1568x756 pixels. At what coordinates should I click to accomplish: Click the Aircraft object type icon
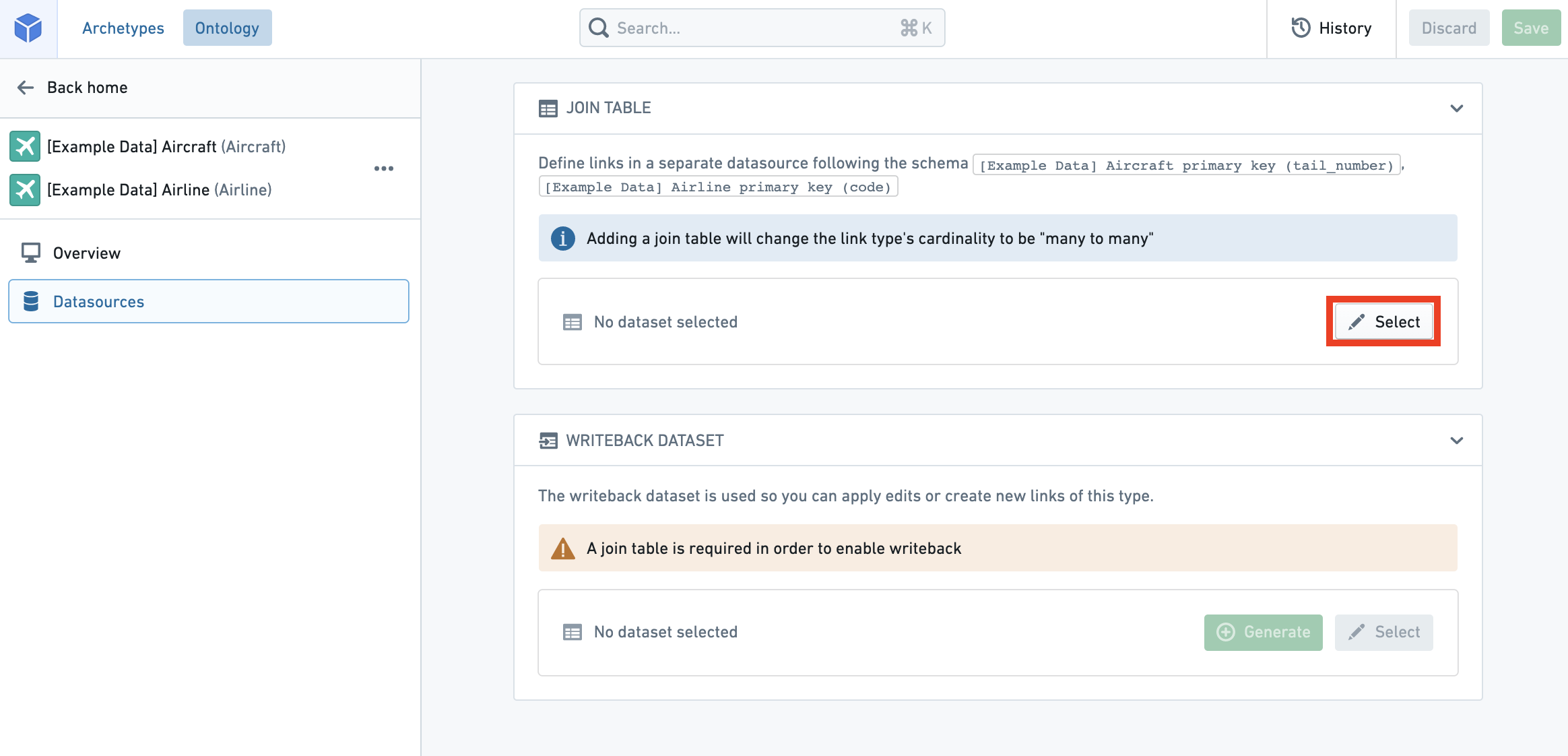(25, 146)
